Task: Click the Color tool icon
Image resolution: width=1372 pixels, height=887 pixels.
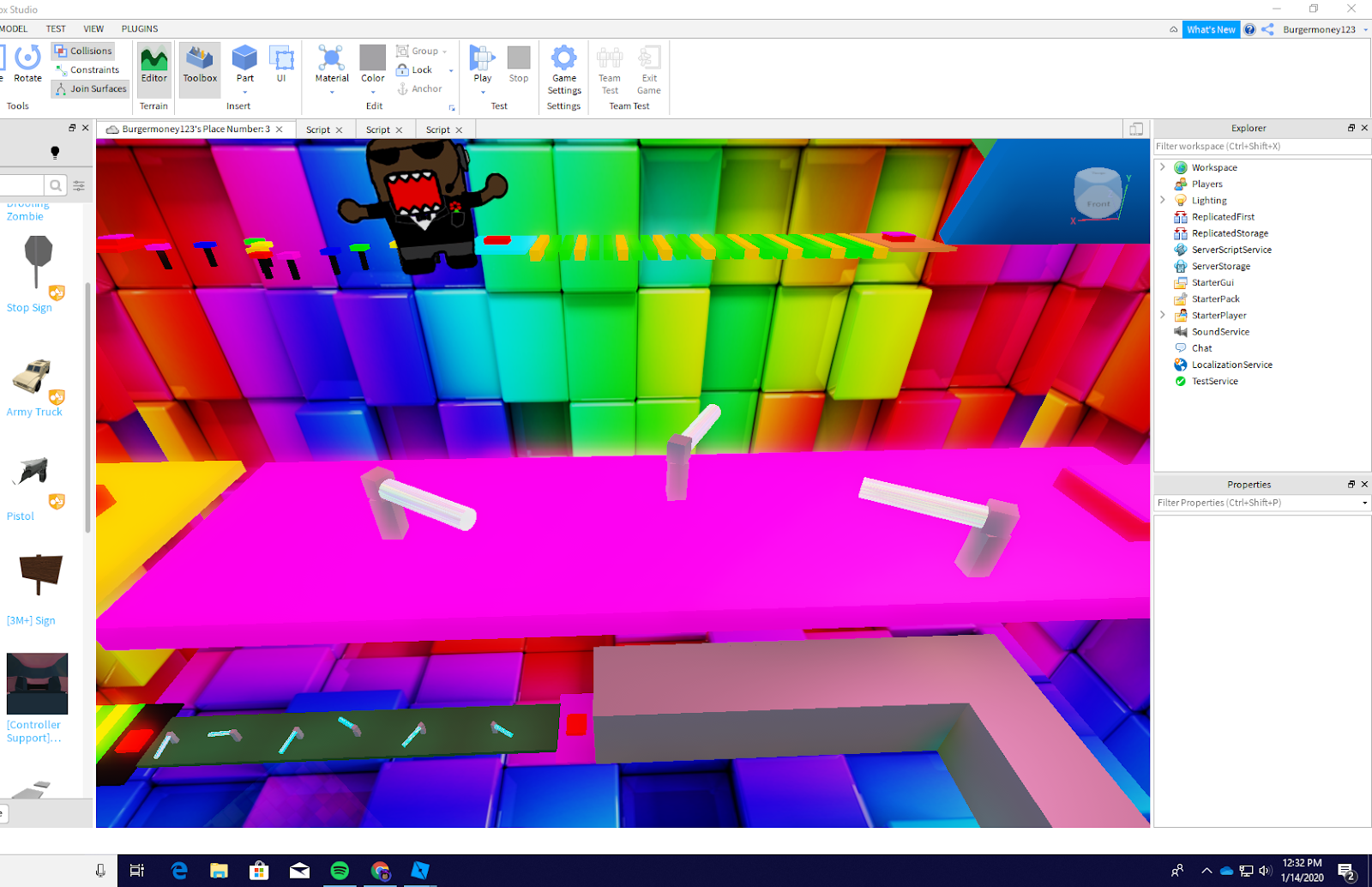Action: click(x=372, y=58)
